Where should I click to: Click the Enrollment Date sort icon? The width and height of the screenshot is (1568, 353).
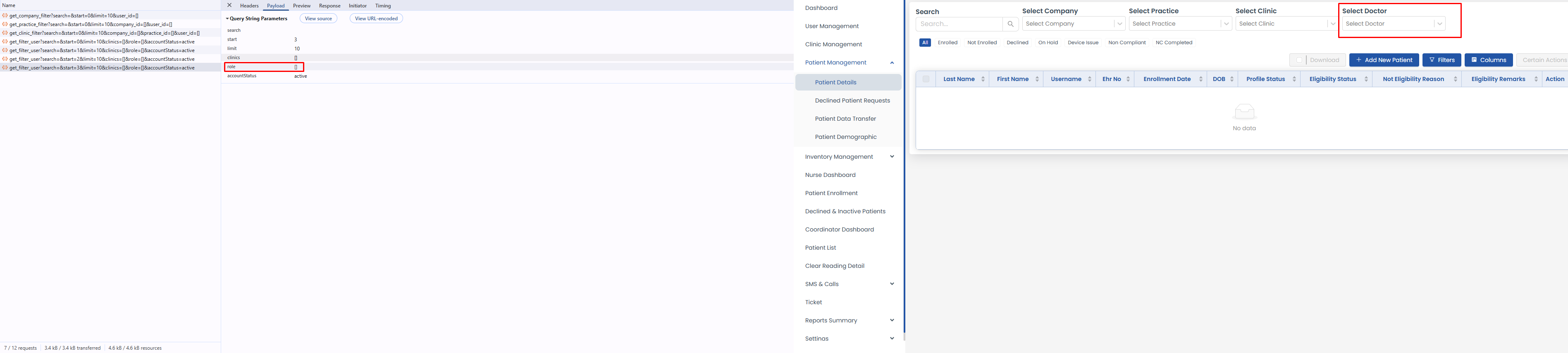[1200, 79]
